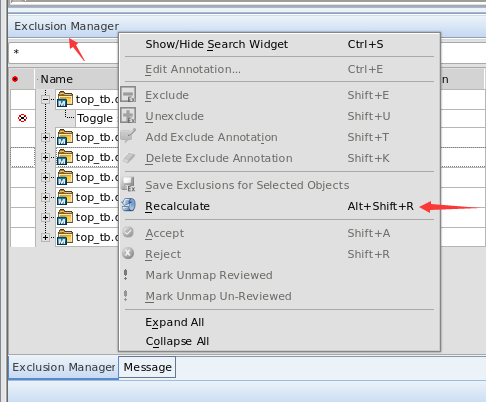Select the Toggle tree item
Screen dimensions: 486x402
pos(95,118)
